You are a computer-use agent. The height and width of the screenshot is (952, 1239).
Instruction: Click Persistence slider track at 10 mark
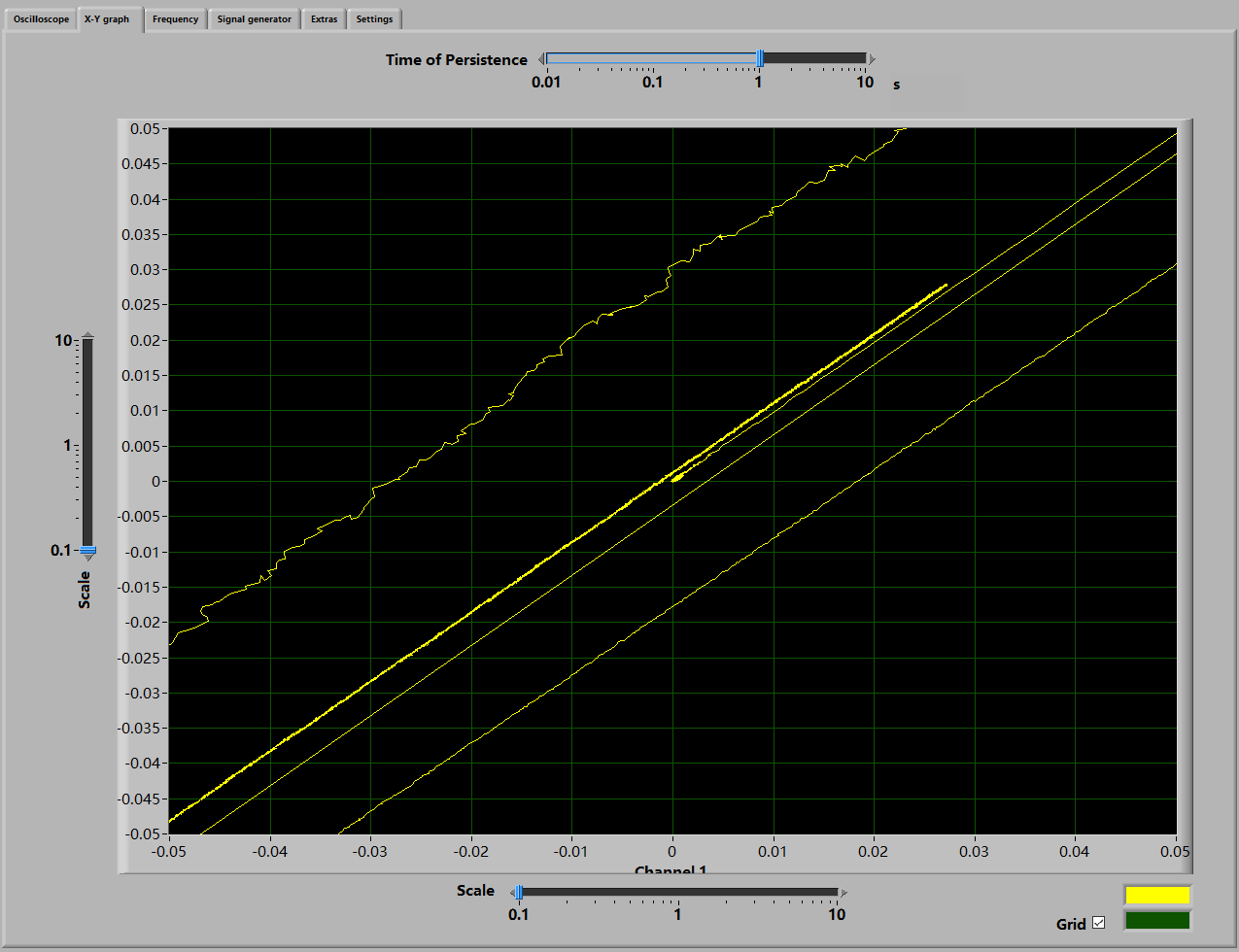[x=864, y=59]
